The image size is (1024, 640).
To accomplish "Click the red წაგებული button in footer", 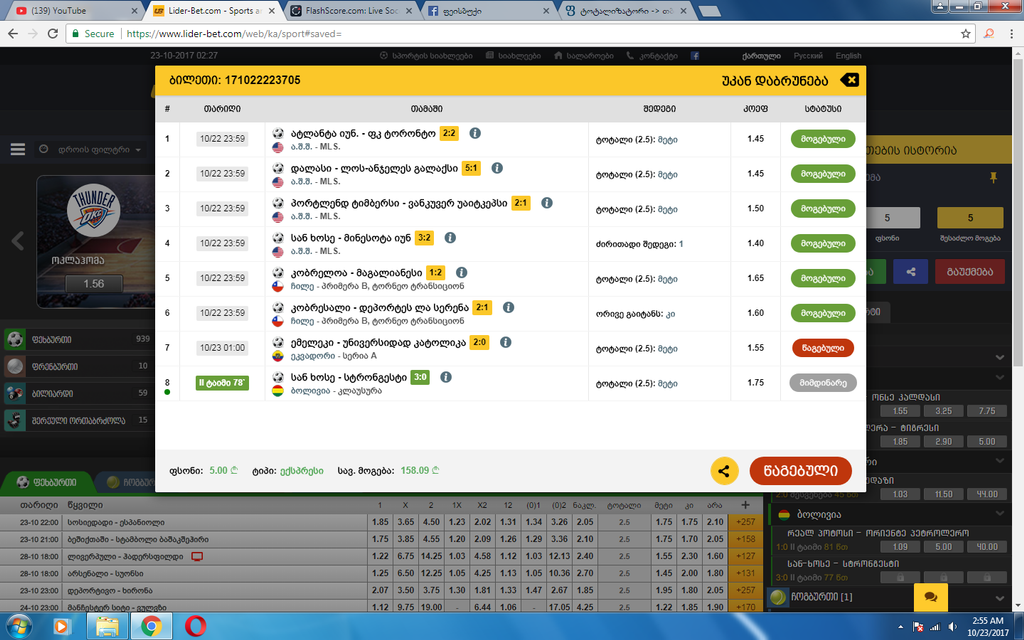I will (x=801, y=471).
